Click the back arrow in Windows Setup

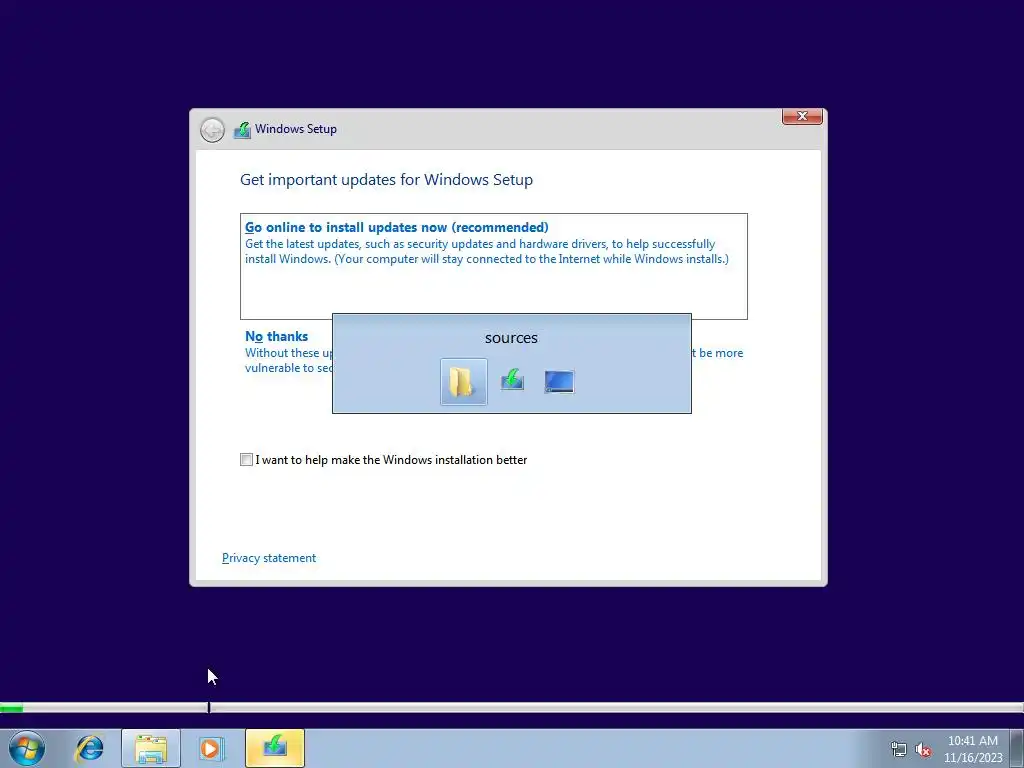[212, 129]
